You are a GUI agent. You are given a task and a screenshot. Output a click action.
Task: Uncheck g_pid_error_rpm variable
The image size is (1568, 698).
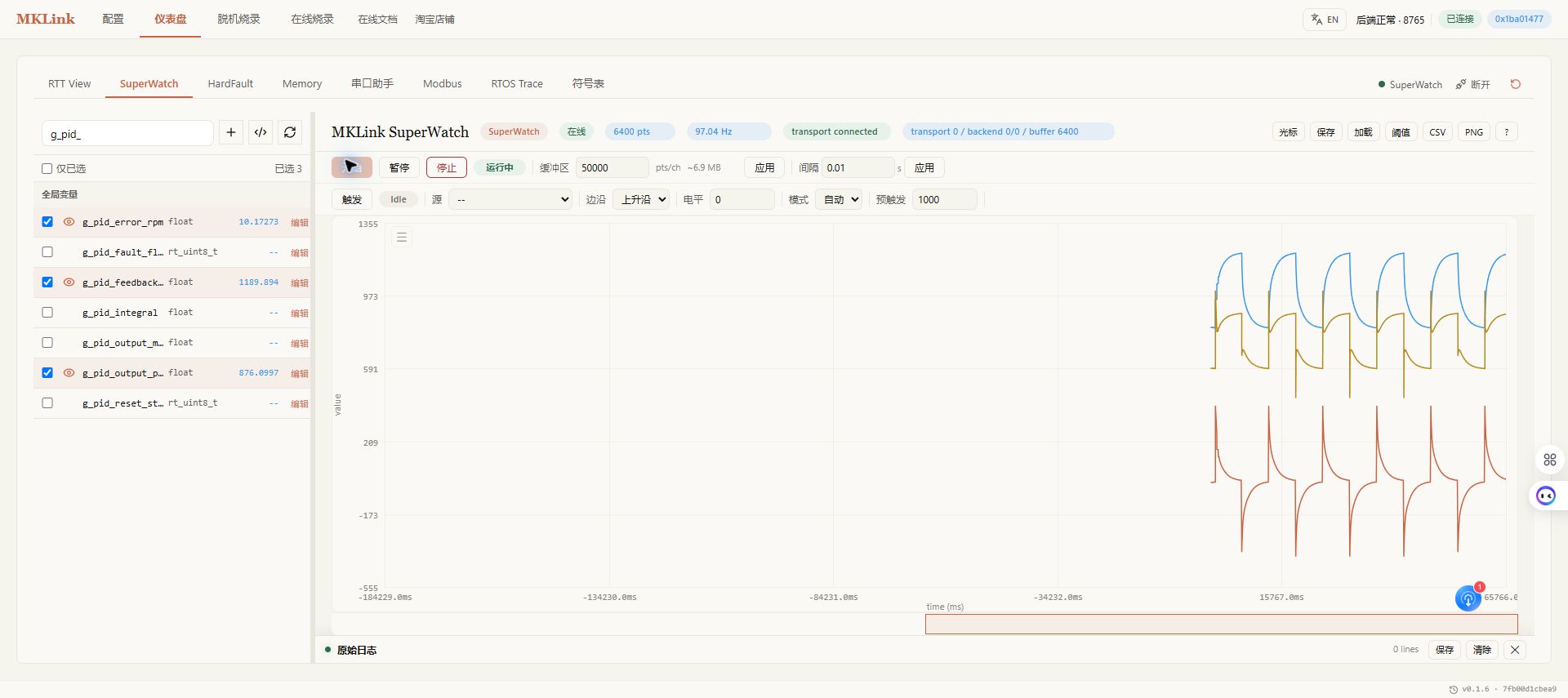[x=47, y=222]
